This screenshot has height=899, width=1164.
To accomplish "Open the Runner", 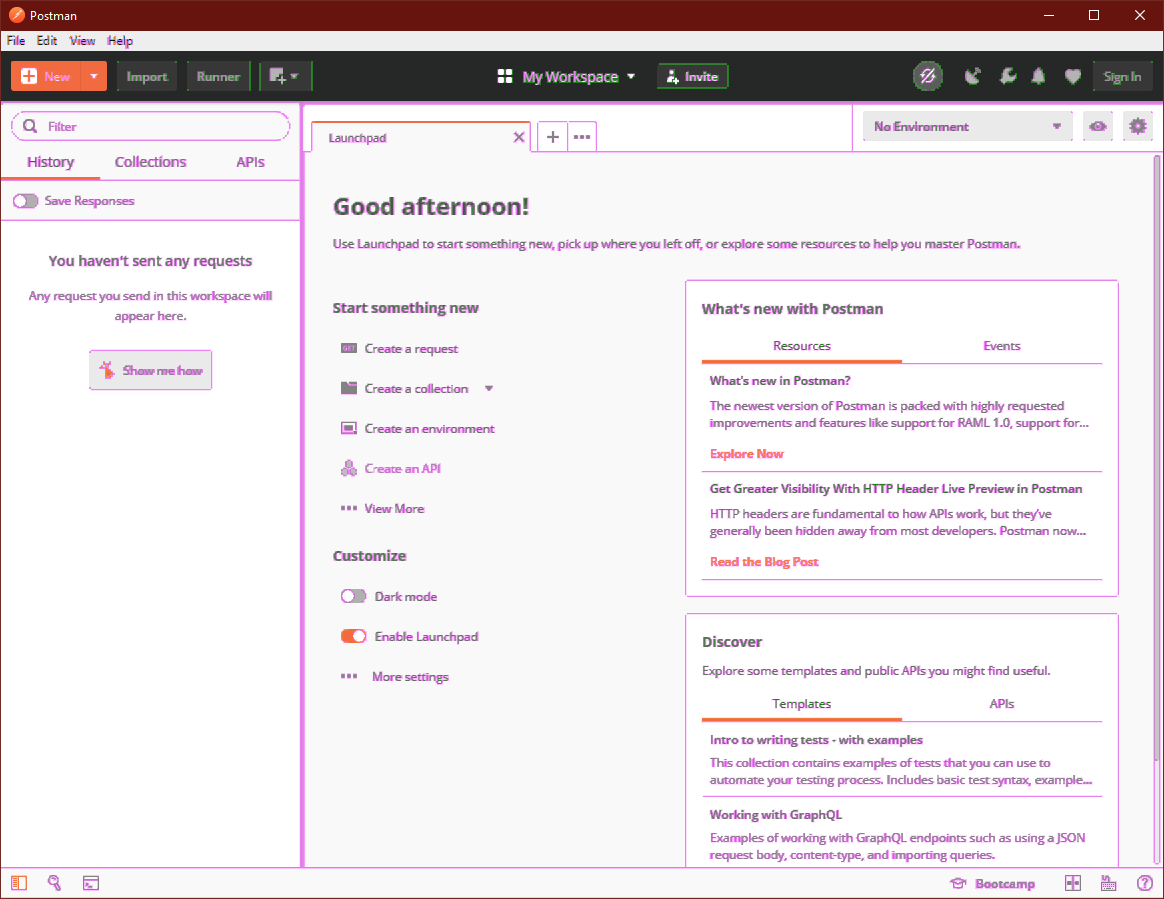I will (218, 76).
